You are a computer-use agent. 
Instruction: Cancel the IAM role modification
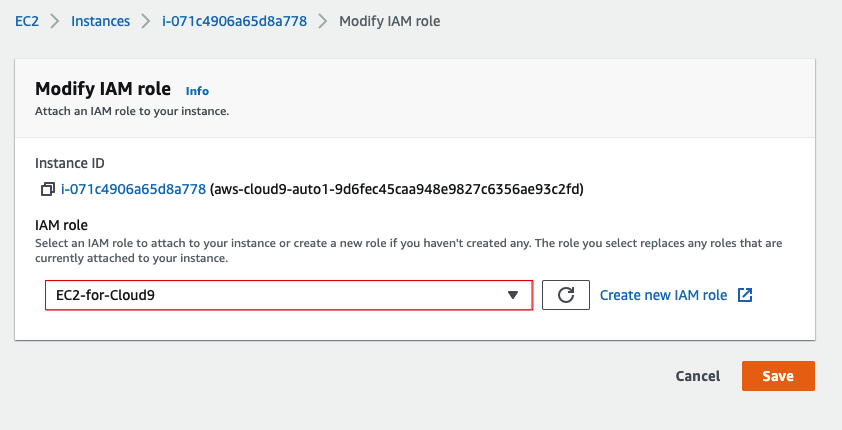pyautogui.click(x=698, y=376)
